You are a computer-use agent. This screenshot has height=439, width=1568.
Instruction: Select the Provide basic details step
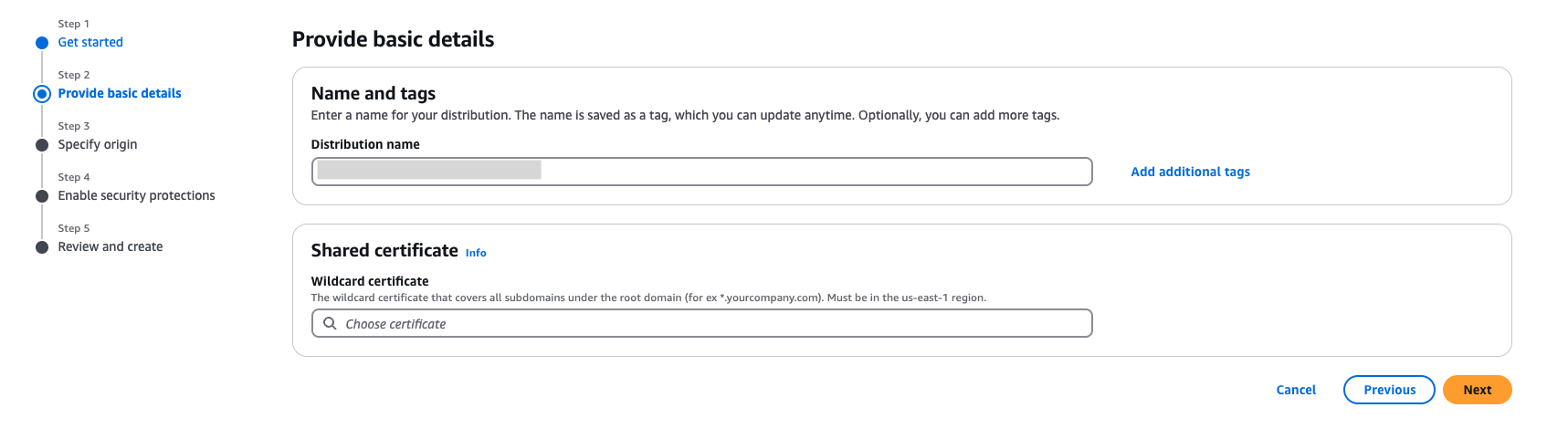pos(120,93)
